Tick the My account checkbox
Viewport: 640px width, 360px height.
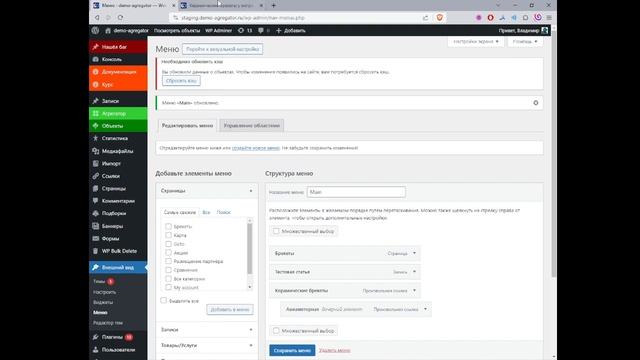(168, 287)
